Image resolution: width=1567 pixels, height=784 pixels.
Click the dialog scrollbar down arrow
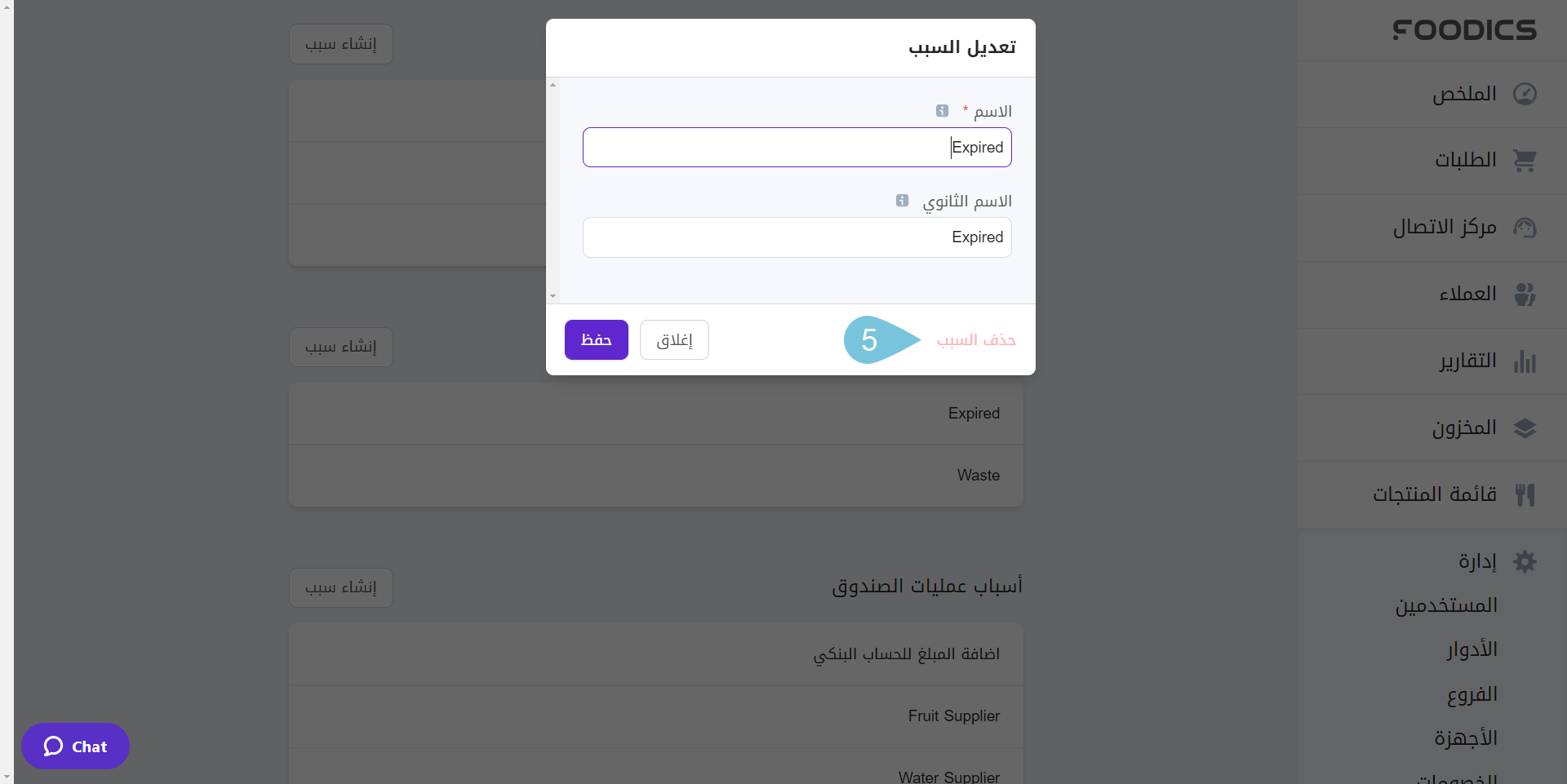[553, 296]
